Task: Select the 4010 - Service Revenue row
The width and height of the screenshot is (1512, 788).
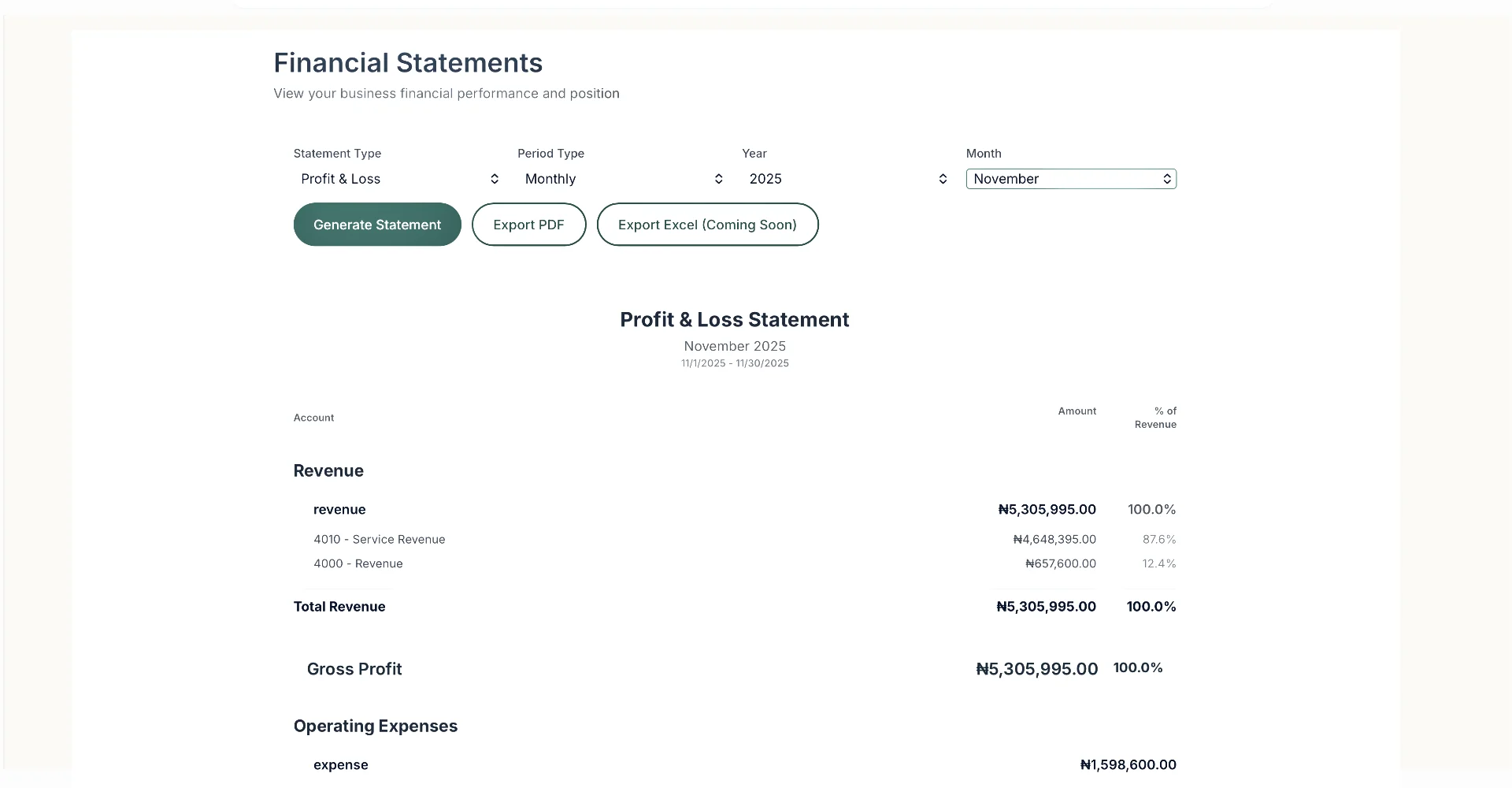Action: pyautogui.click(x=380, y=540)
